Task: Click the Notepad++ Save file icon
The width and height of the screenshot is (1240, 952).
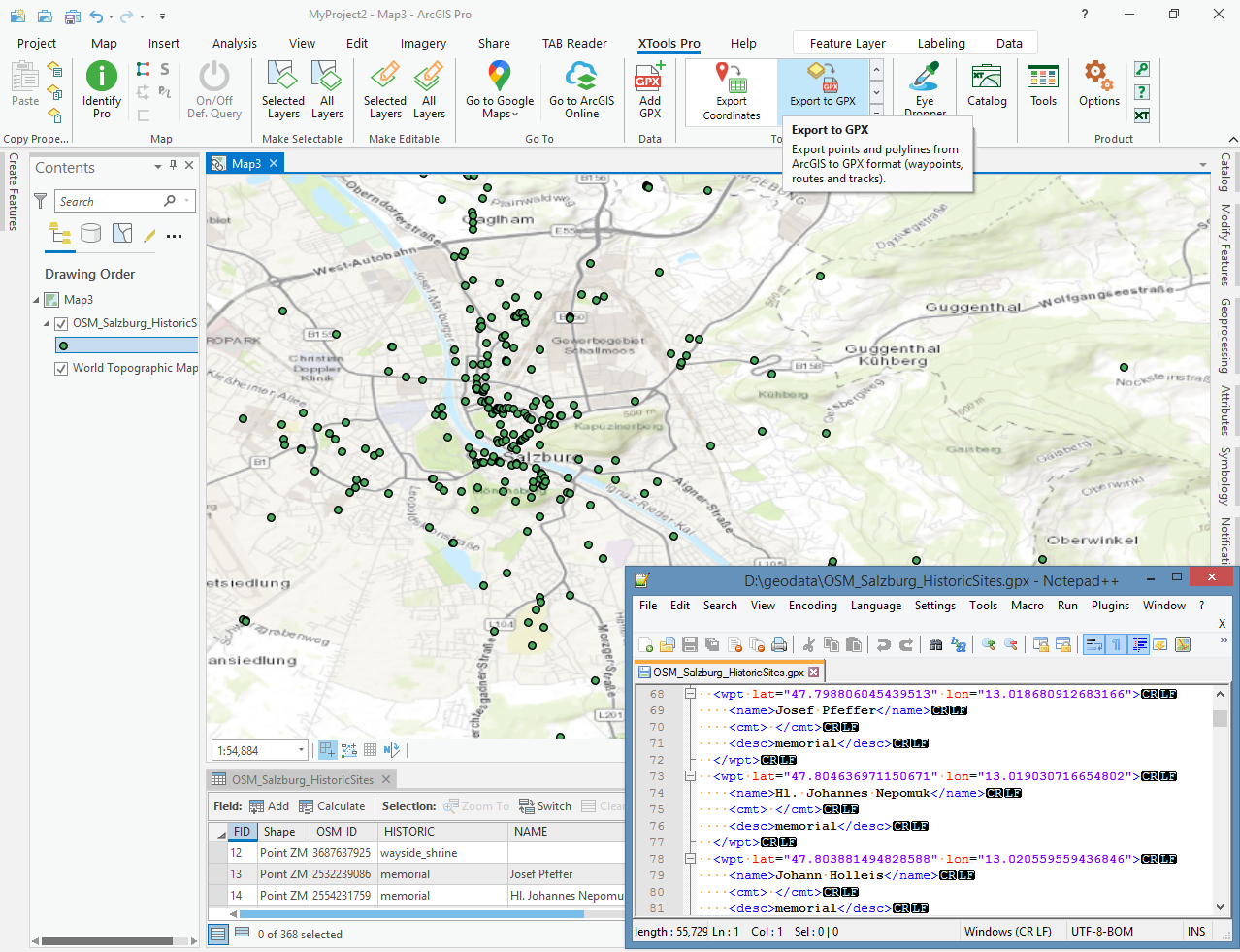Action: (x=690, y=644)
